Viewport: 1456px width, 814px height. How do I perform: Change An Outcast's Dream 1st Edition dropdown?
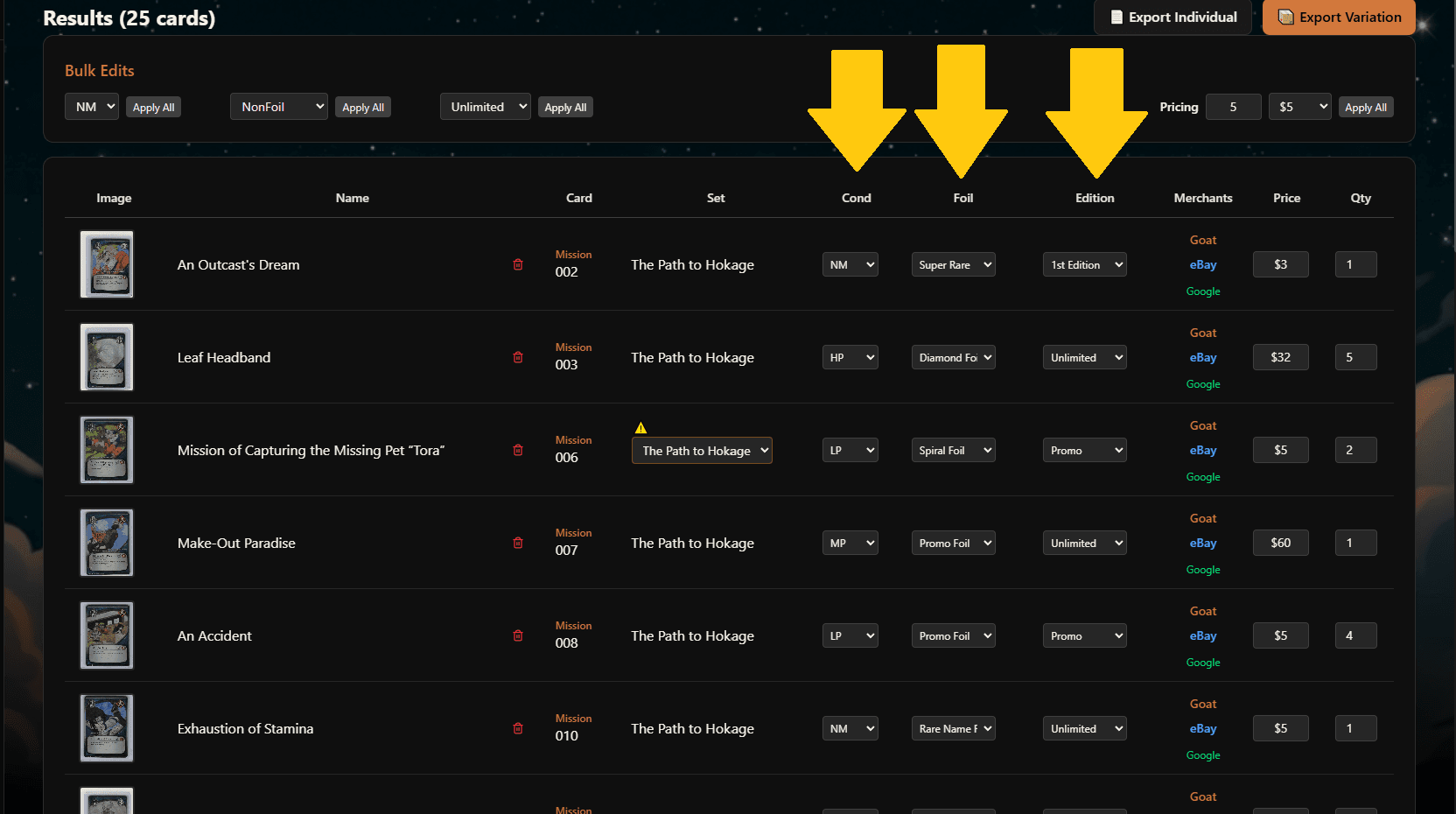(1084, 264)
